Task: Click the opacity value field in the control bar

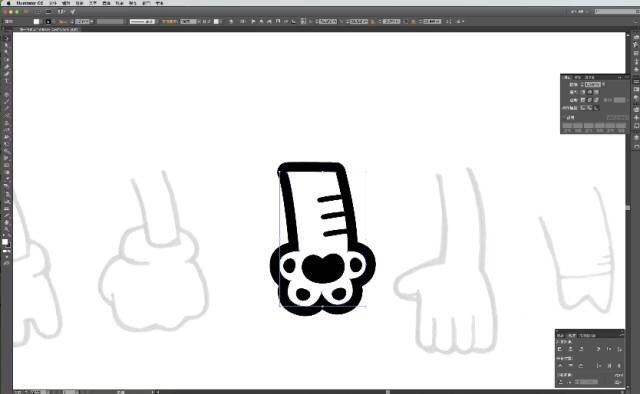Action: point(187,21)
